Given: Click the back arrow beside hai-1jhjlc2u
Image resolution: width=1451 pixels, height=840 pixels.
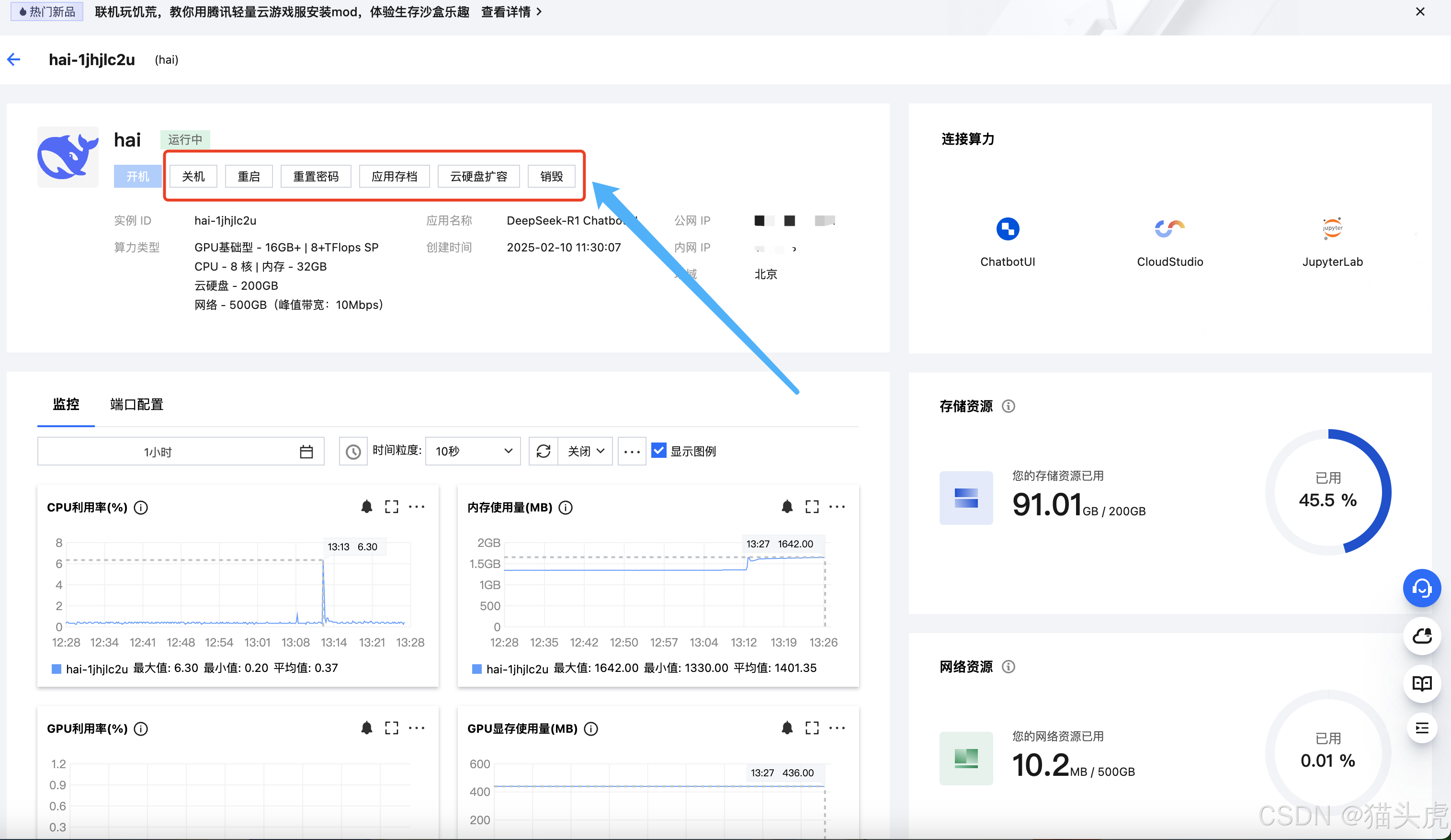Looking at the screenshot, I should pos(14,59).
